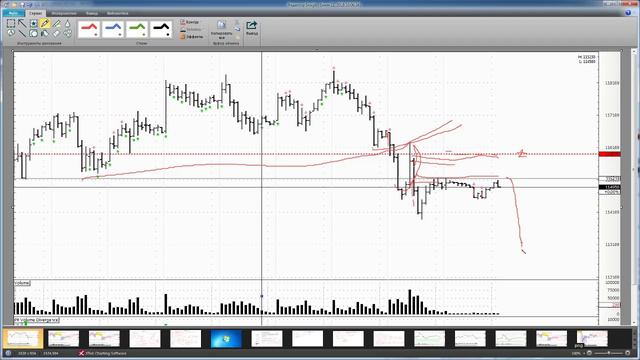The height and width of the screenshot is (360, 640).
Task: Choose the red pen style
Action: click(x=89, y=29)
